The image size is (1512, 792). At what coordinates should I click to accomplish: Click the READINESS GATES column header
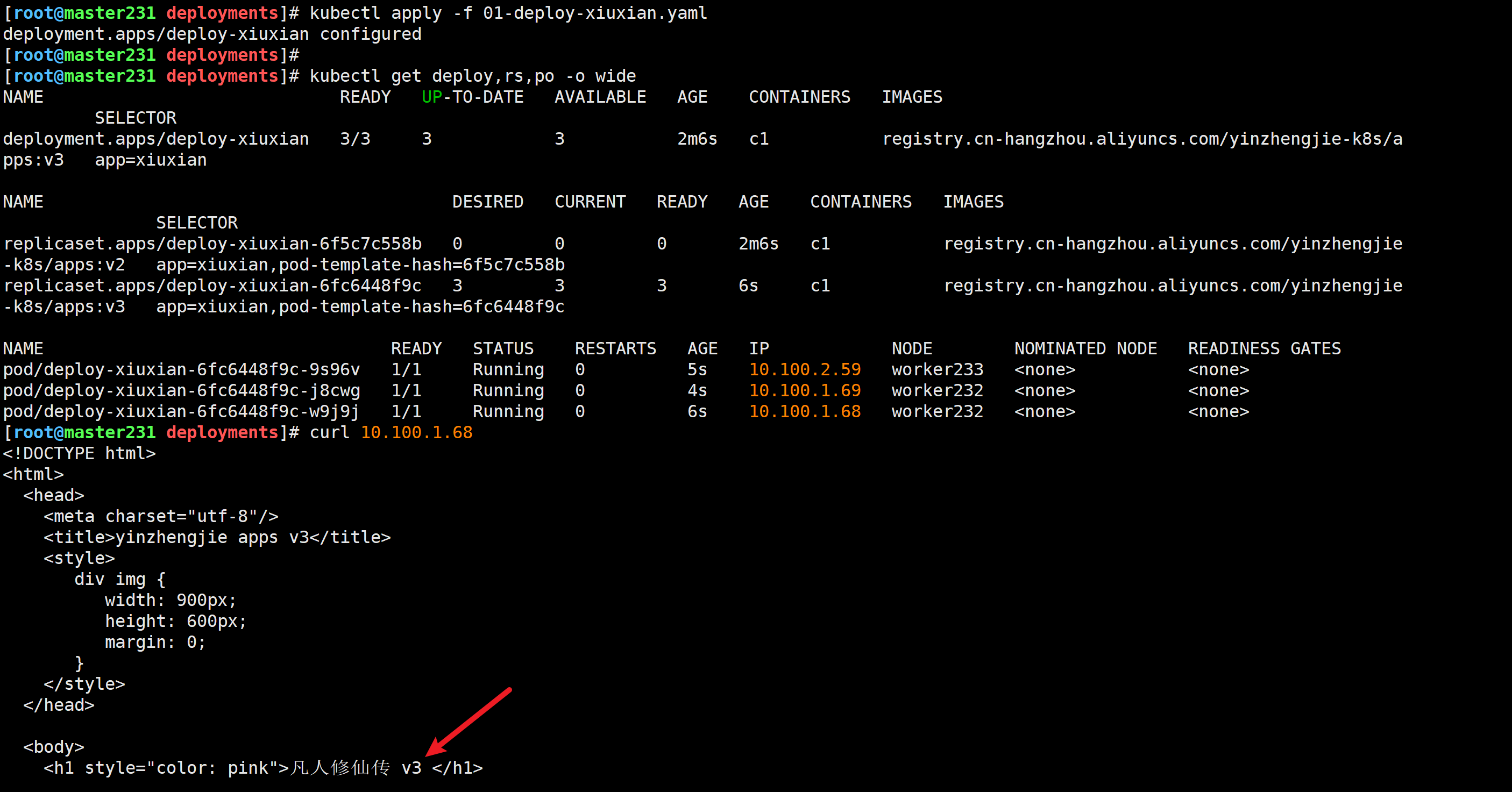point(1265,348)
